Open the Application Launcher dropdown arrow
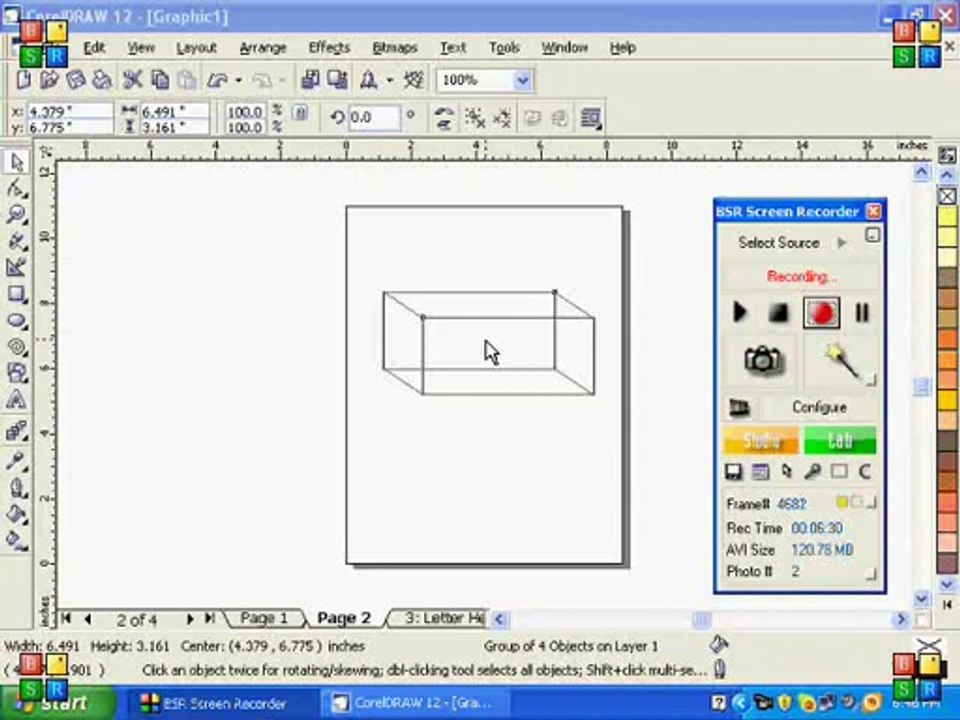Image resolution: width=960 pixels, height=720 pixels. pos(389,80)
